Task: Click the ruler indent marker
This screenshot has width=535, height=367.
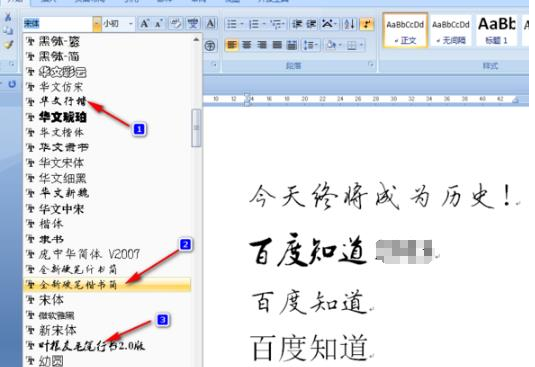Action: click(x=248, y=99)
